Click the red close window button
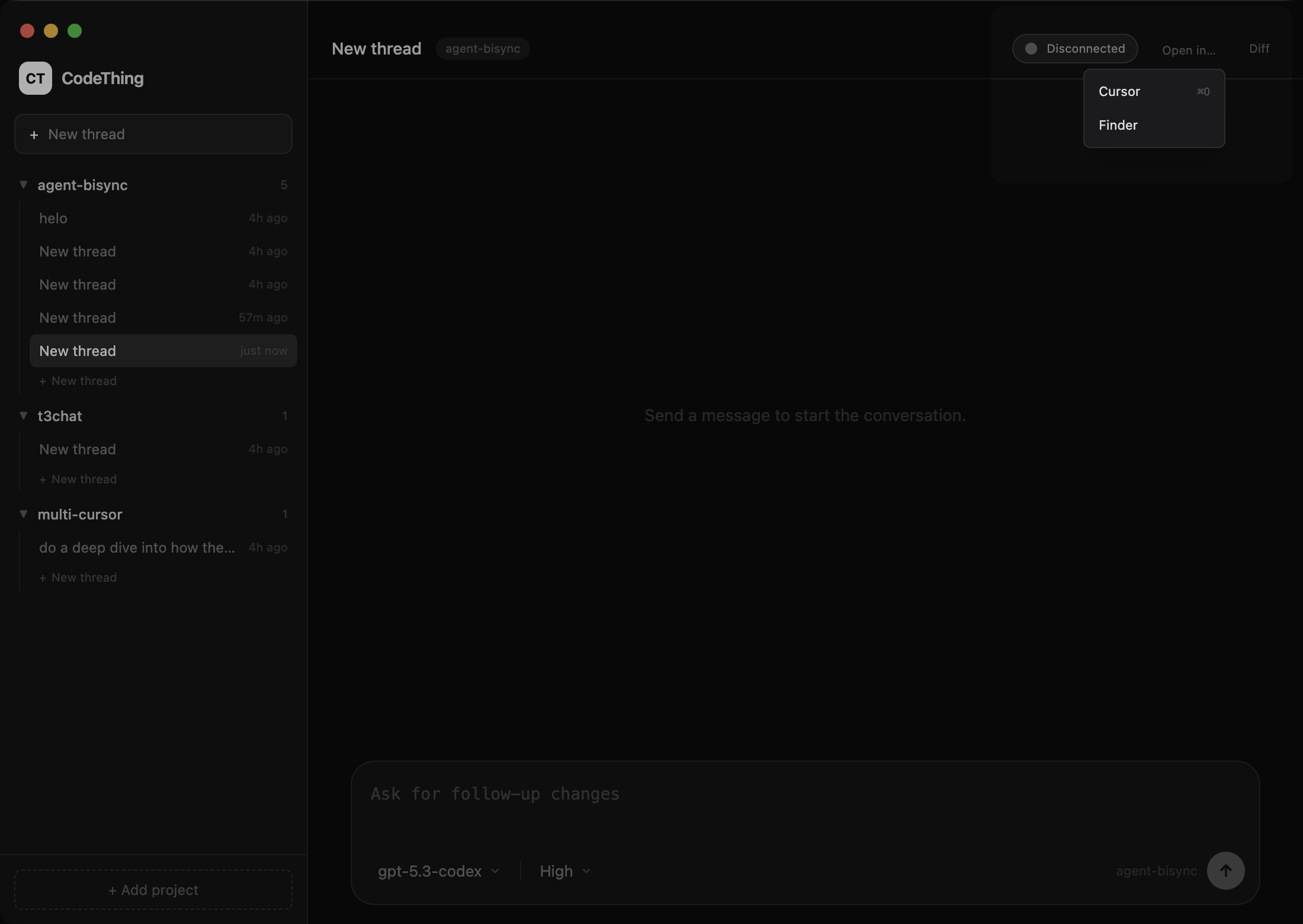1303x924 pixels. [27, 31]
